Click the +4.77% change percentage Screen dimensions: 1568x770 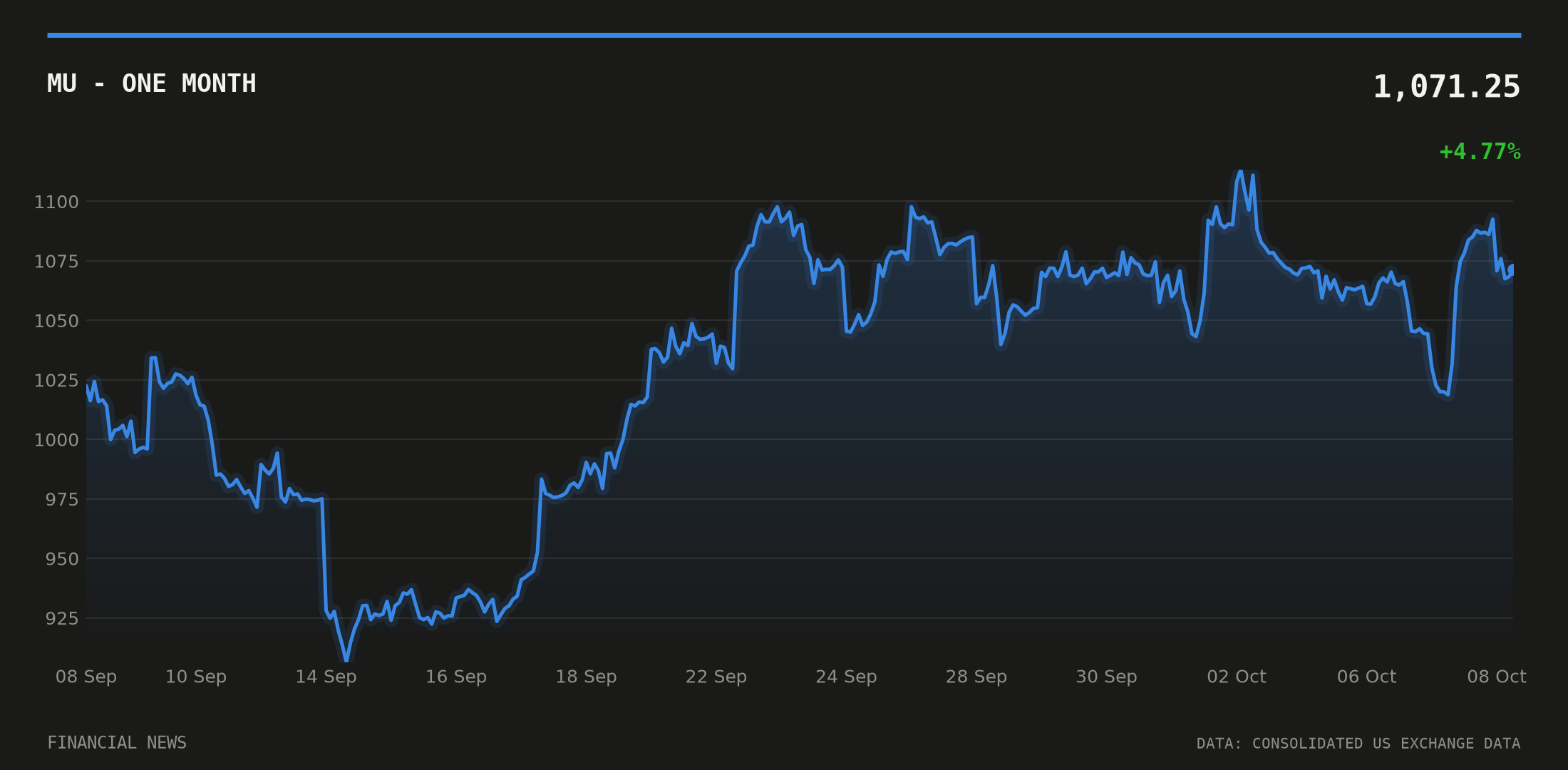pos(1480,152)
